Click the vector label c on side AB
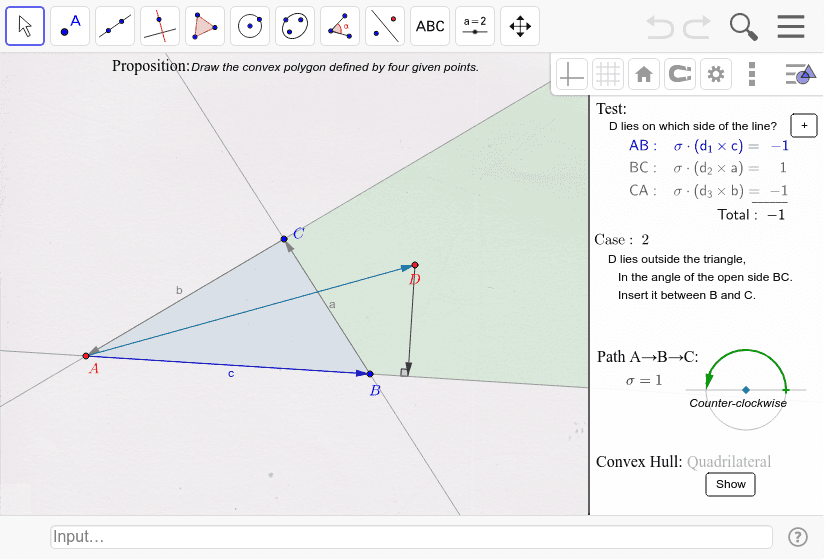Screen dimensions: 825x560 231,374
